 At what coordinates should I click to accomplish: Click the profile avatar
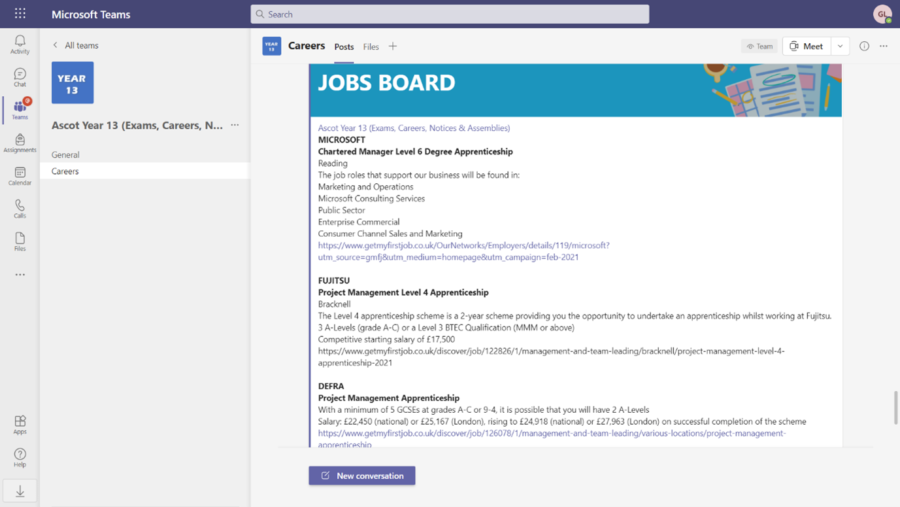[882, 14]
